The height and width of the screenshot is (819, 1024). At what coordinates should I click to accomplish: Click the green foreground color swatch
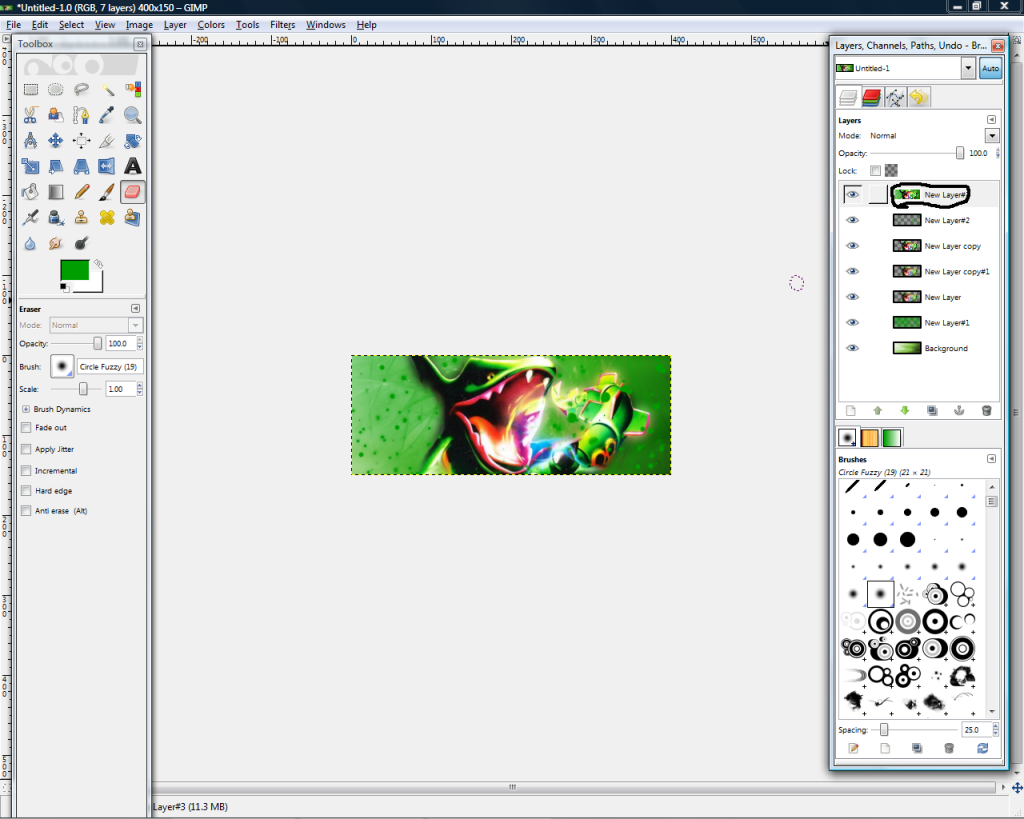pos(74,270)
